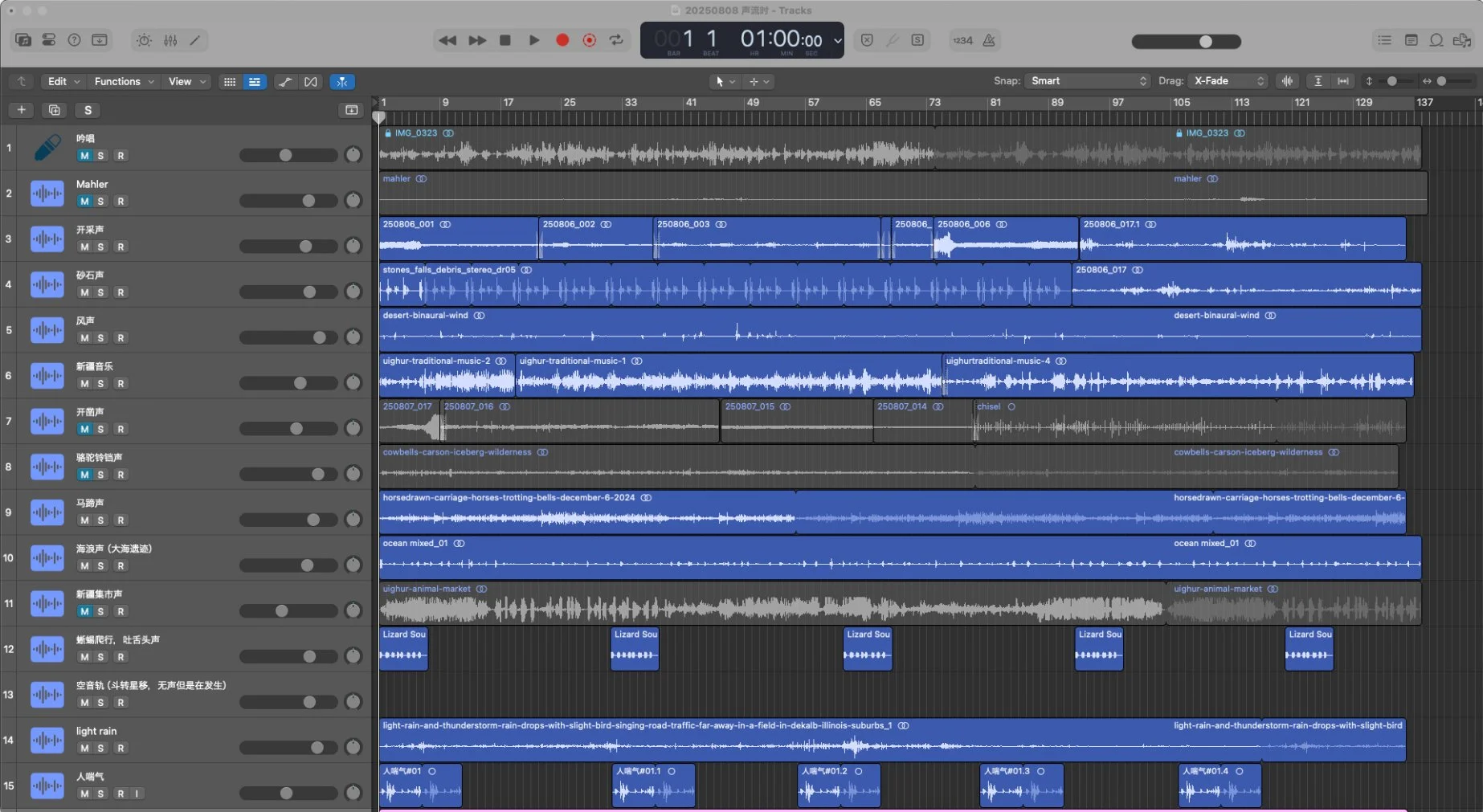1483x812 pixels.
Task: Start recording with the red Record button
Action: (x=562, y=40)
